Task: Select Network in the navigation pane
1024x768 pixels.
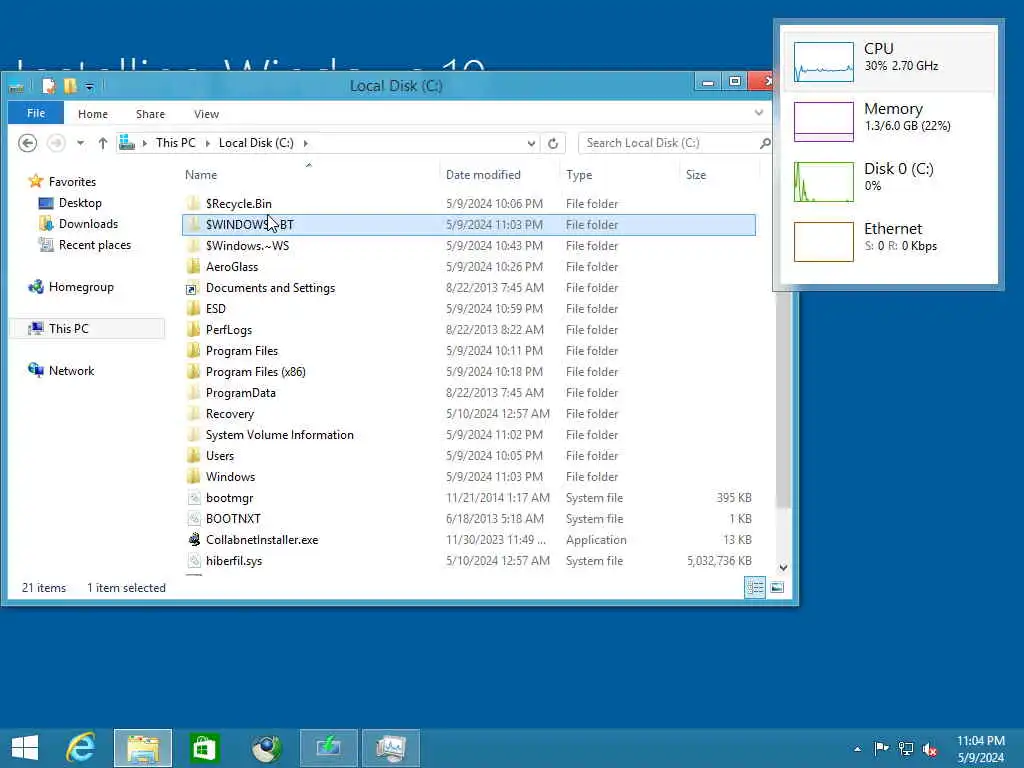Action: pyautogui.click(x=71, y=370)
